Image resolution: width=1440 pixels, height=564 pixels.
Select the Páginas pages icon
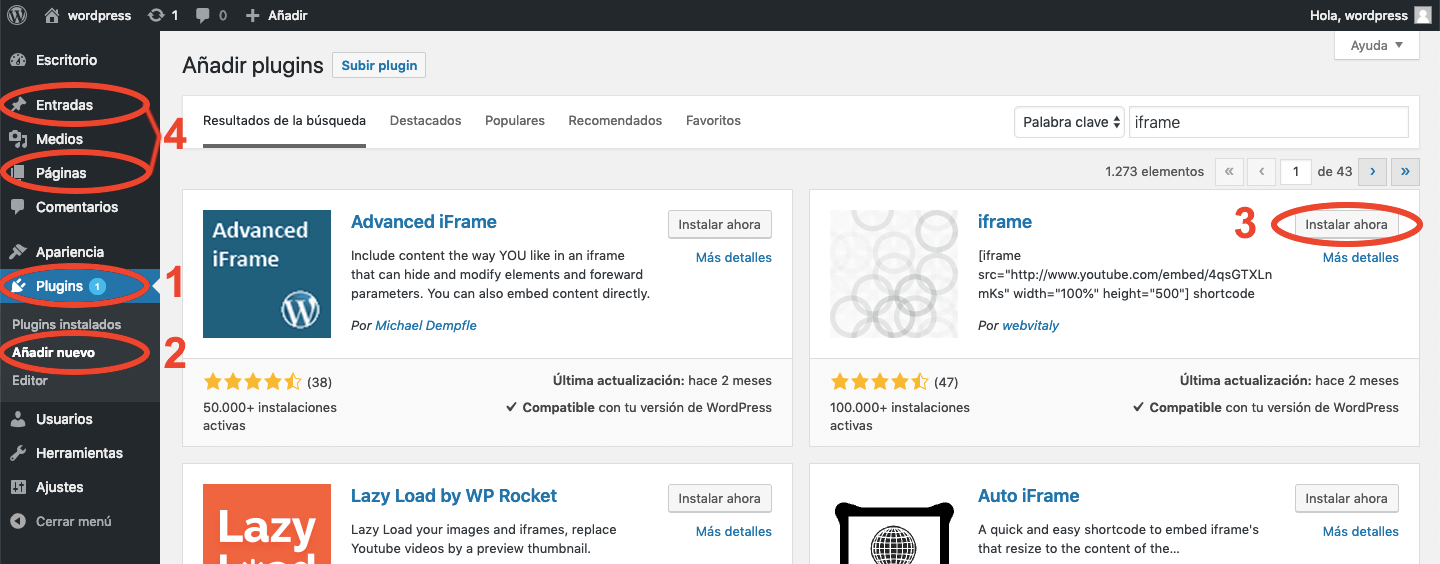pos(18,173)
